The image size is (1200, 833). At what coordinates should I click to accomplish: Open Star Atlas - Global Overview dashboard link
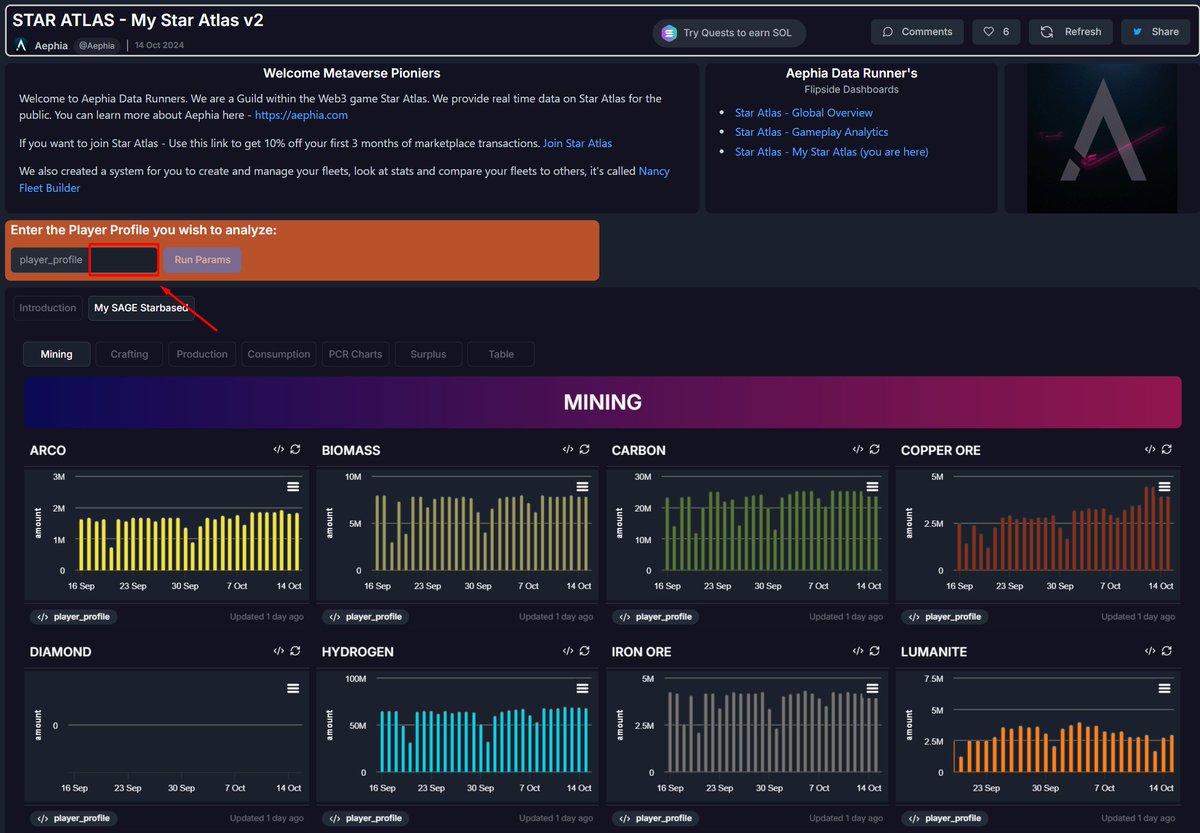pyautogui.click(x=803, y=113)
